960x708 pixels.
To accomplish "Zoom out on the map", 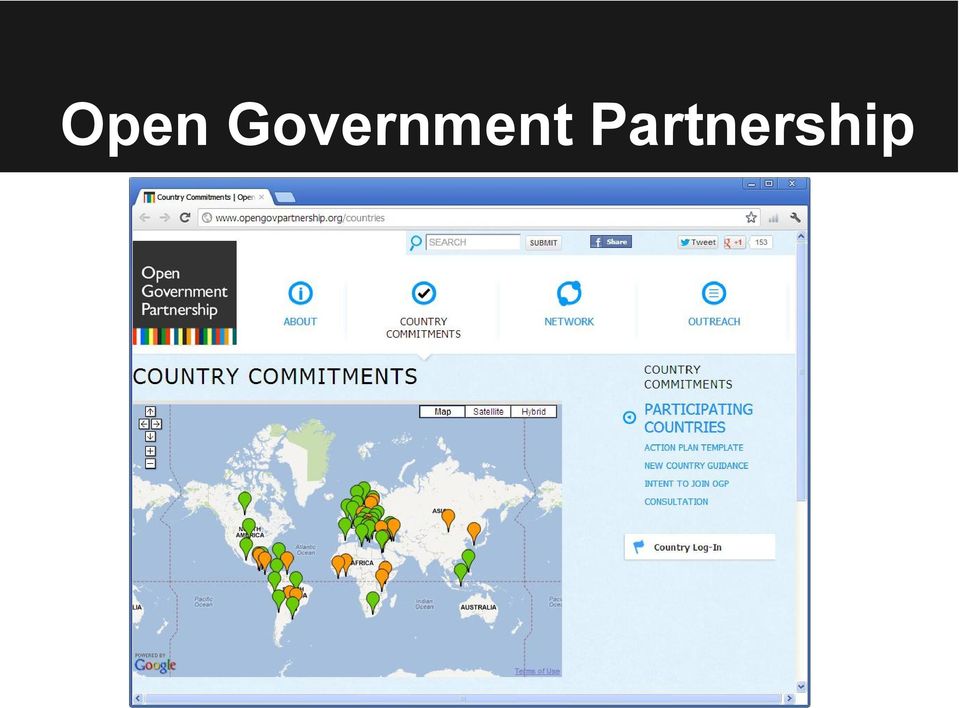I will (x=151, y=464).
